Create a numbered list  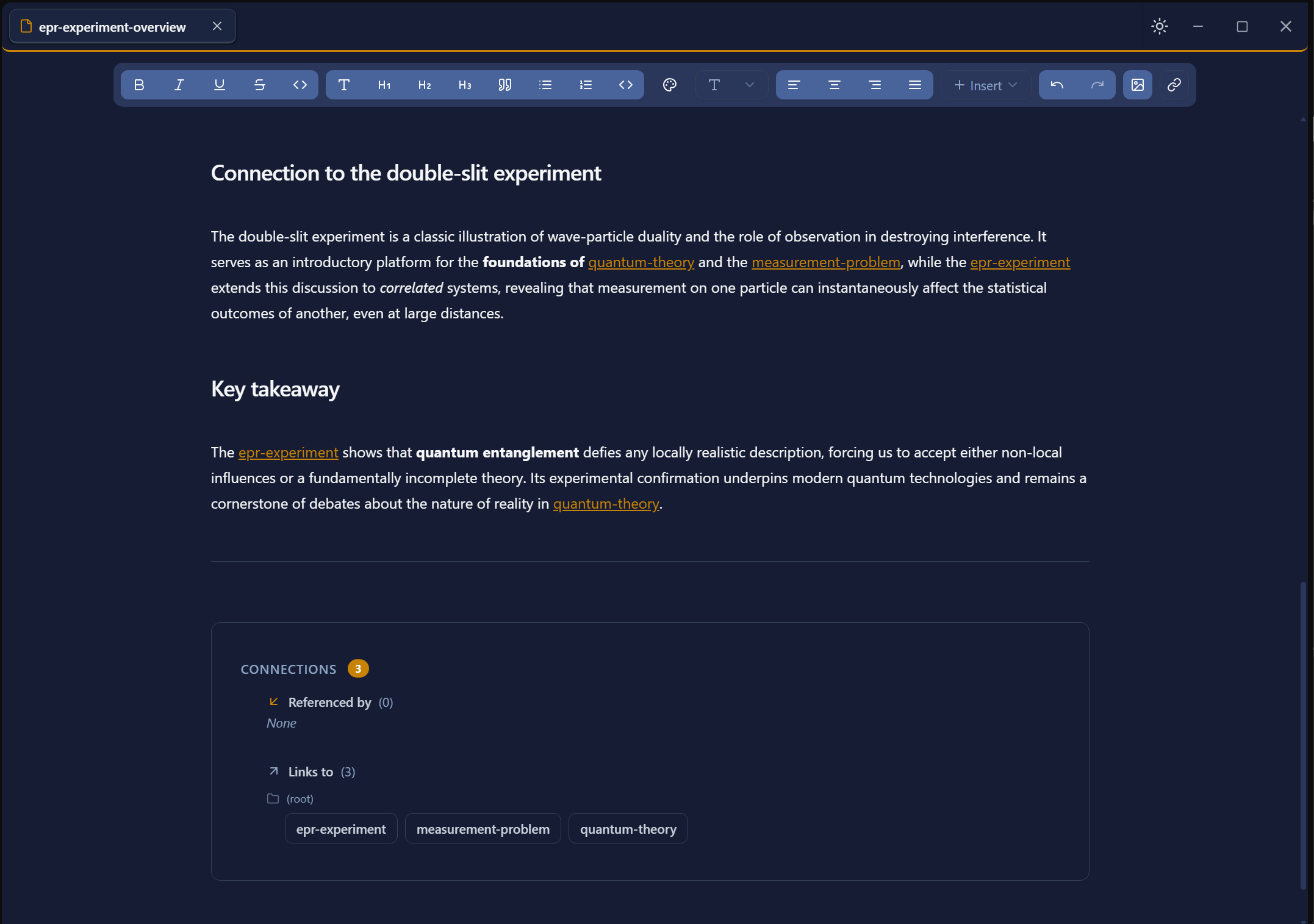click(x=586, y=85)
